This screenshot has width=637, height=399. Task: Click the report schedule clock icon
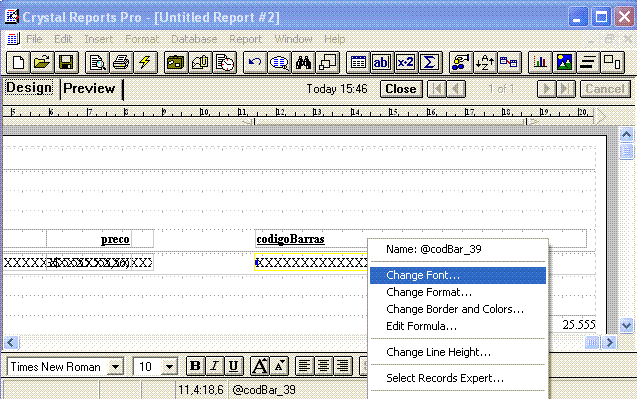click(225, 63)
